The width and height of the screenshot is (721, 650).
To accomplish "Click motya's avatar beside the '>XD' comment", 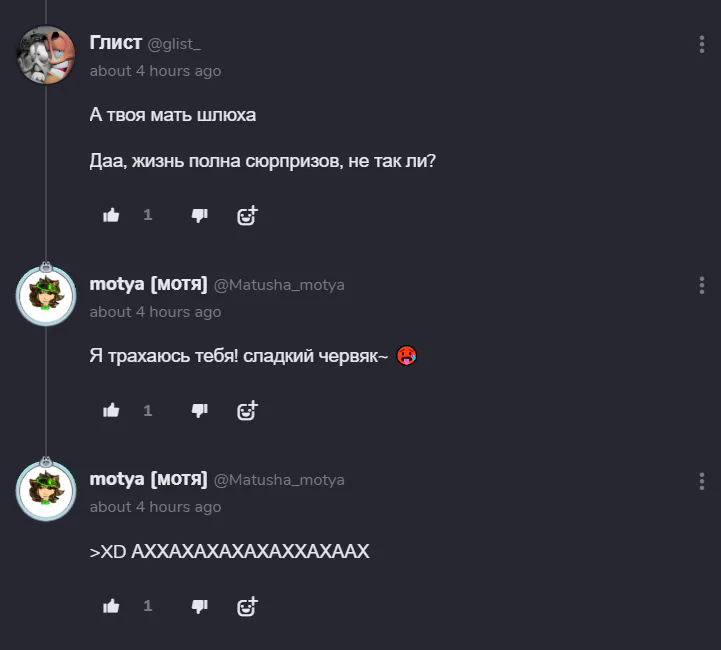I will click(46, 491).
